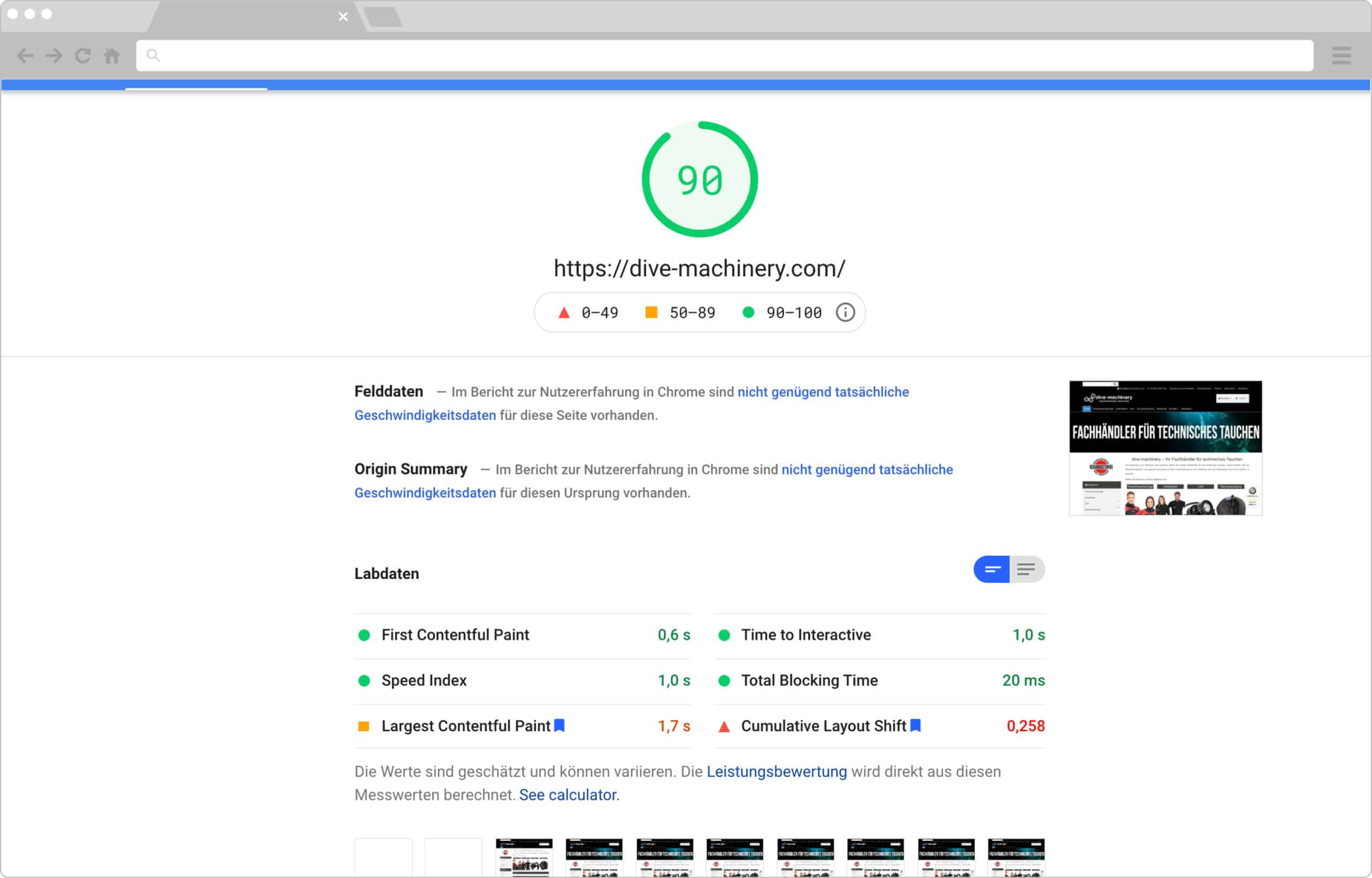Click the red triangle marker on Cumulative Layout Shift
Screen dimensions: 1372x878
[724, 726]
